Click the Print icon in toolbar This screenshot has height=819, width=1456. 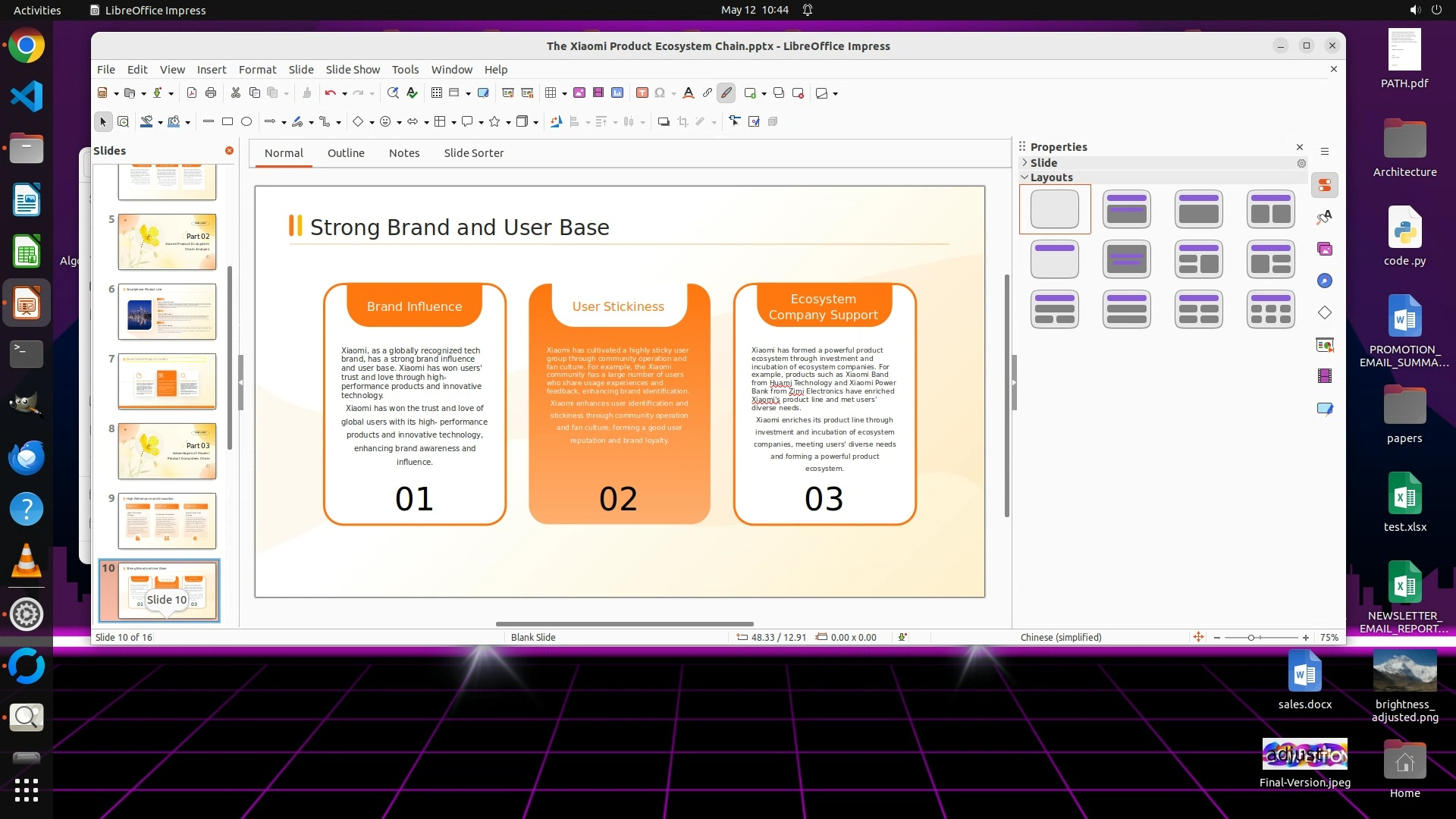tap(211, 93)
